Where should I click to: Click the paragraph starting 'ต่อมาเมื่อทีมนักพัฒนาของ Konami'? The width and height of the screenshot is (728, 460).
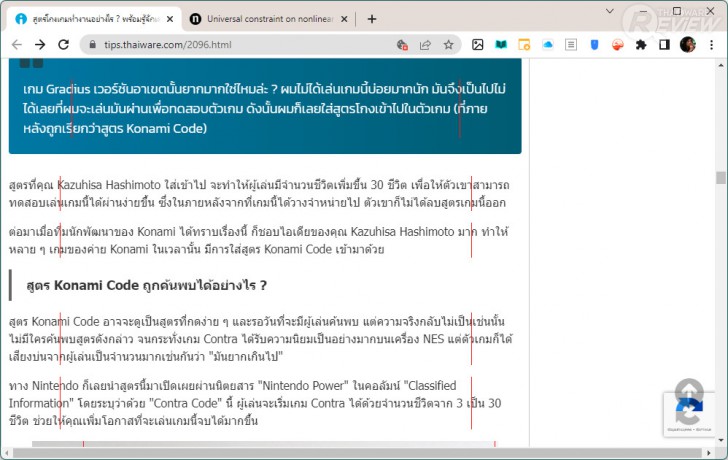point(259,240)
